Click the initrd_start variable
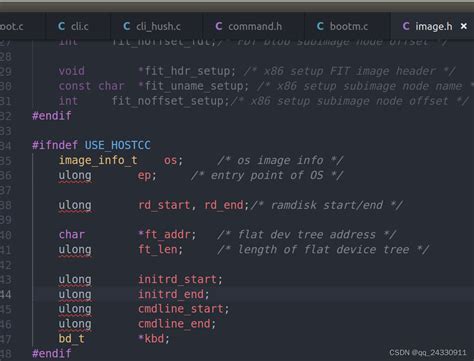 [177, 279]
